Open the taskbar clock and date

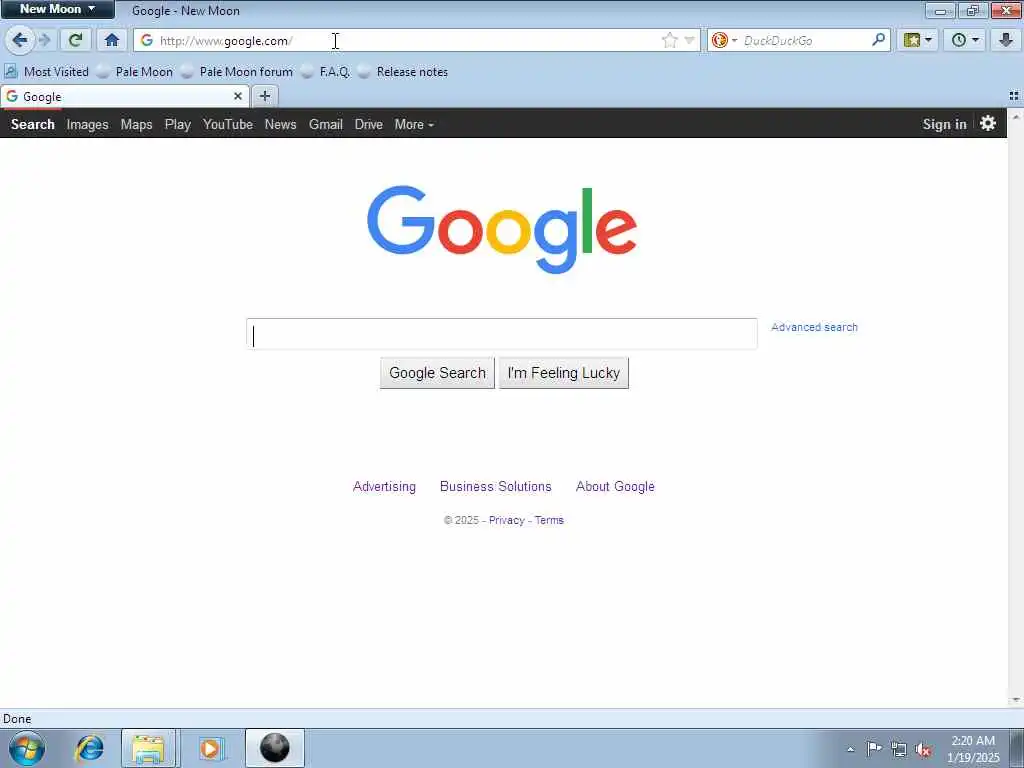tap(973, 749)
